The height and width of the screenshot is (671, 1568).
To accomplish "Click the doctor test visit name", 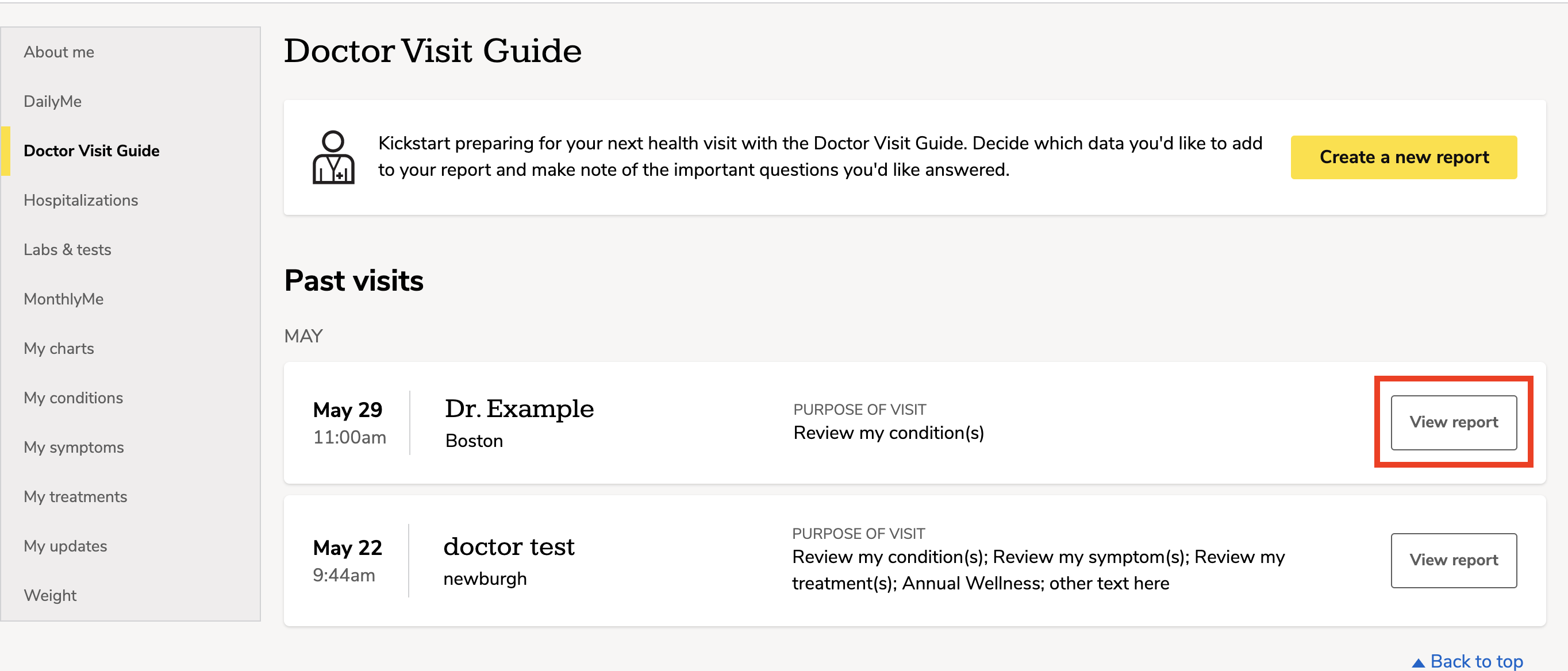I will click(509, 546).
